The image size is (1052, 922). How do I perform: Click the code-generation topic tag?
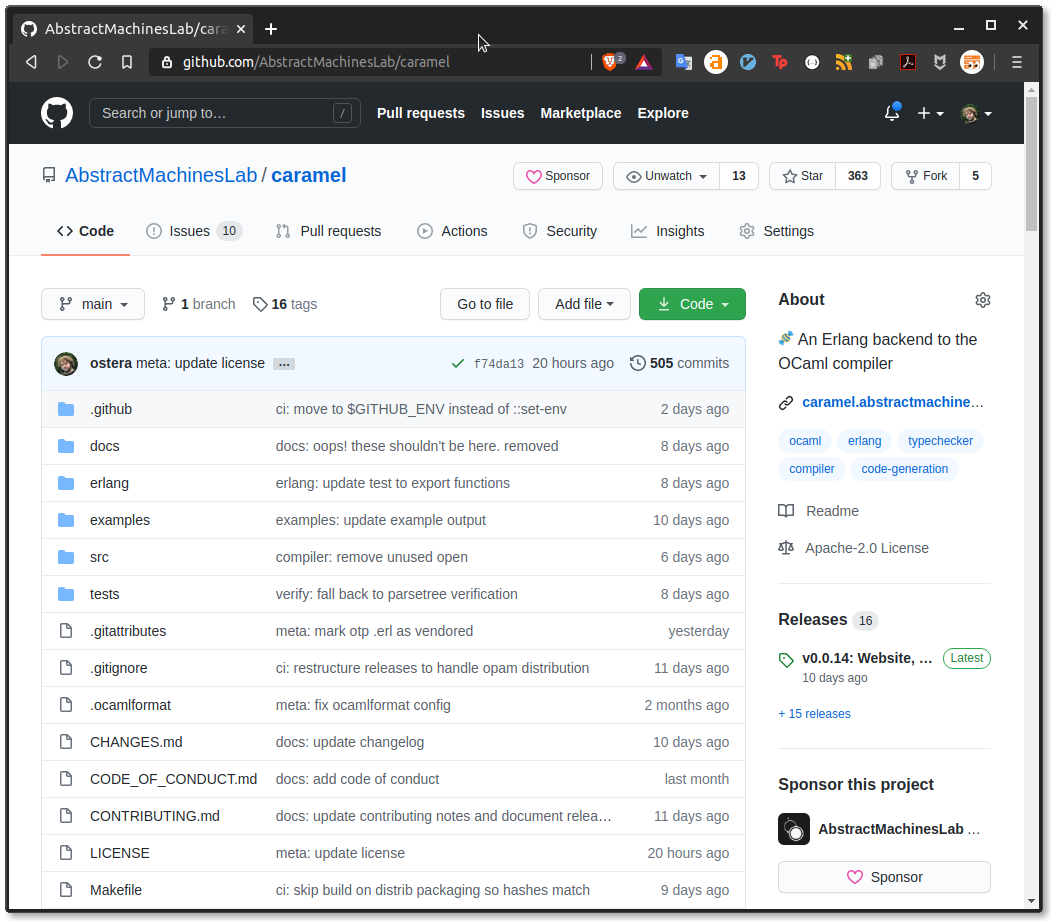coord(904,469)
